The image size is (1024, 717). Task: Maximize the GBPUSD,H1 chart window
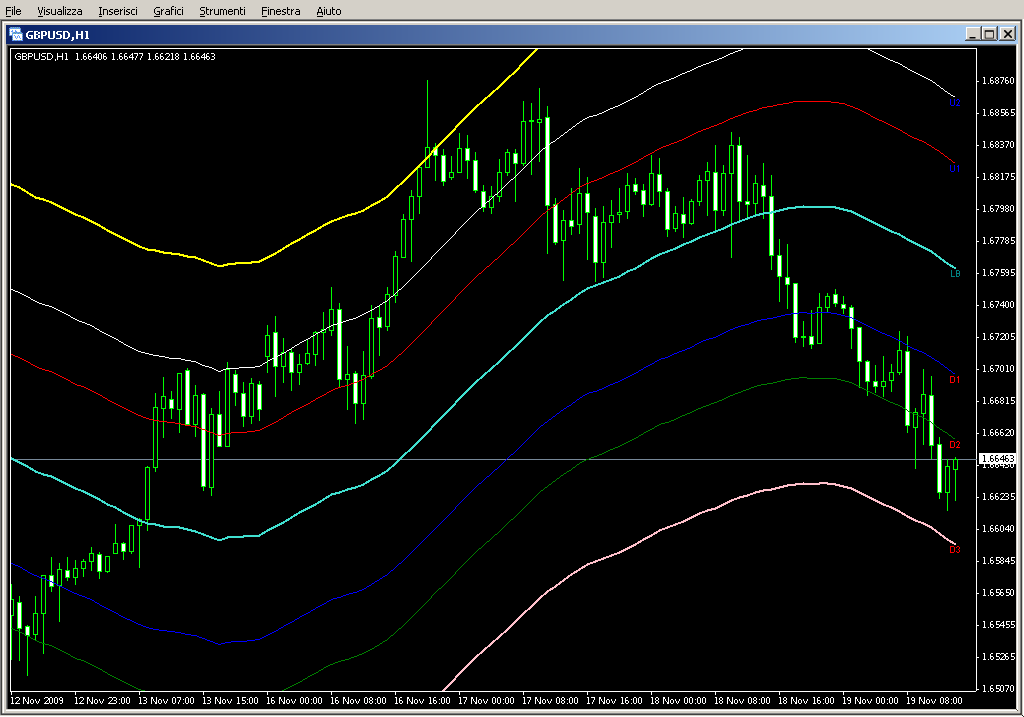coord(989,34)
